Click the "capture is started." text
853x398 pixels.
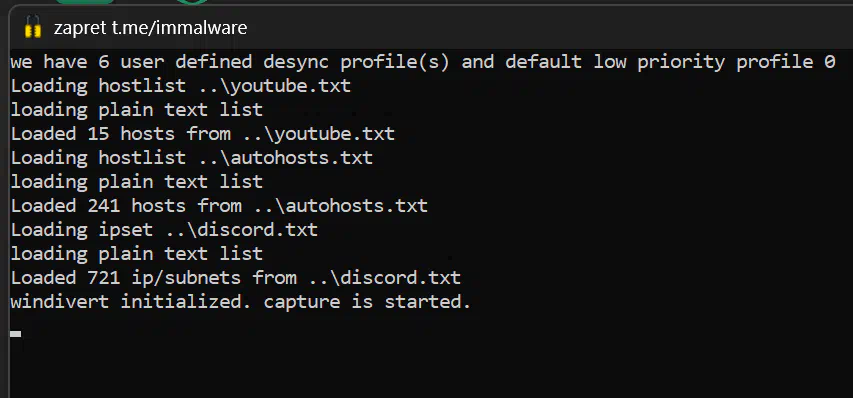pyautogui.click(x=367, y=301)
